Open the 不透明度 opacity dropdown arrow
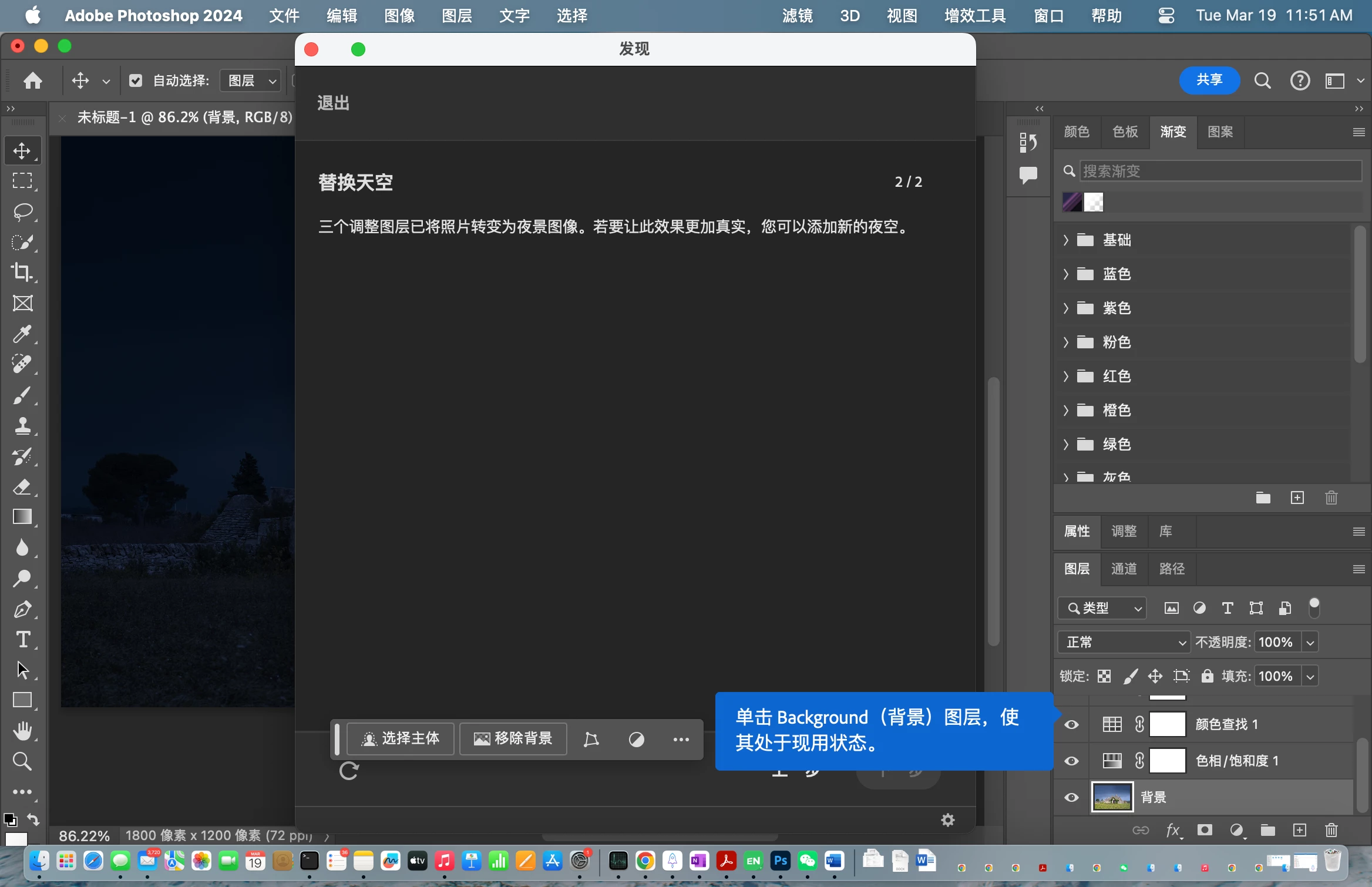1372x887 pixels. click(1310, 642)
